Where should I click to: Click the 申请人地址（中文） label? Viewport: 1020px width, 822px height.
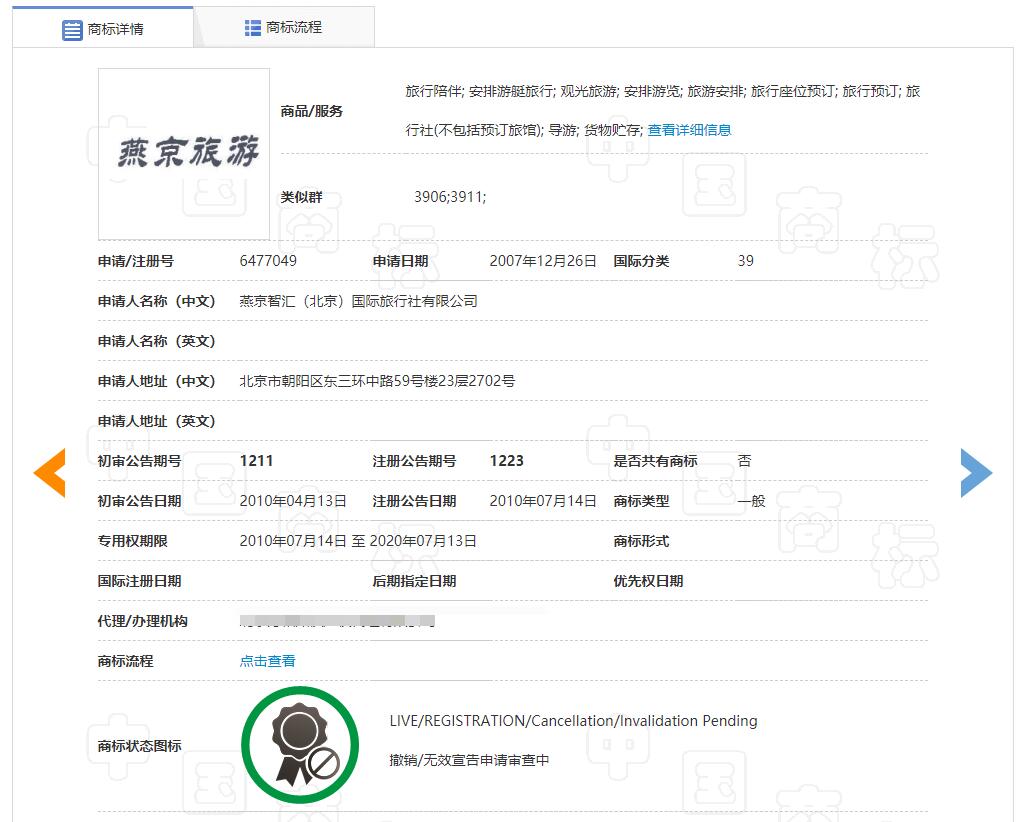click(x=157, y=381)
